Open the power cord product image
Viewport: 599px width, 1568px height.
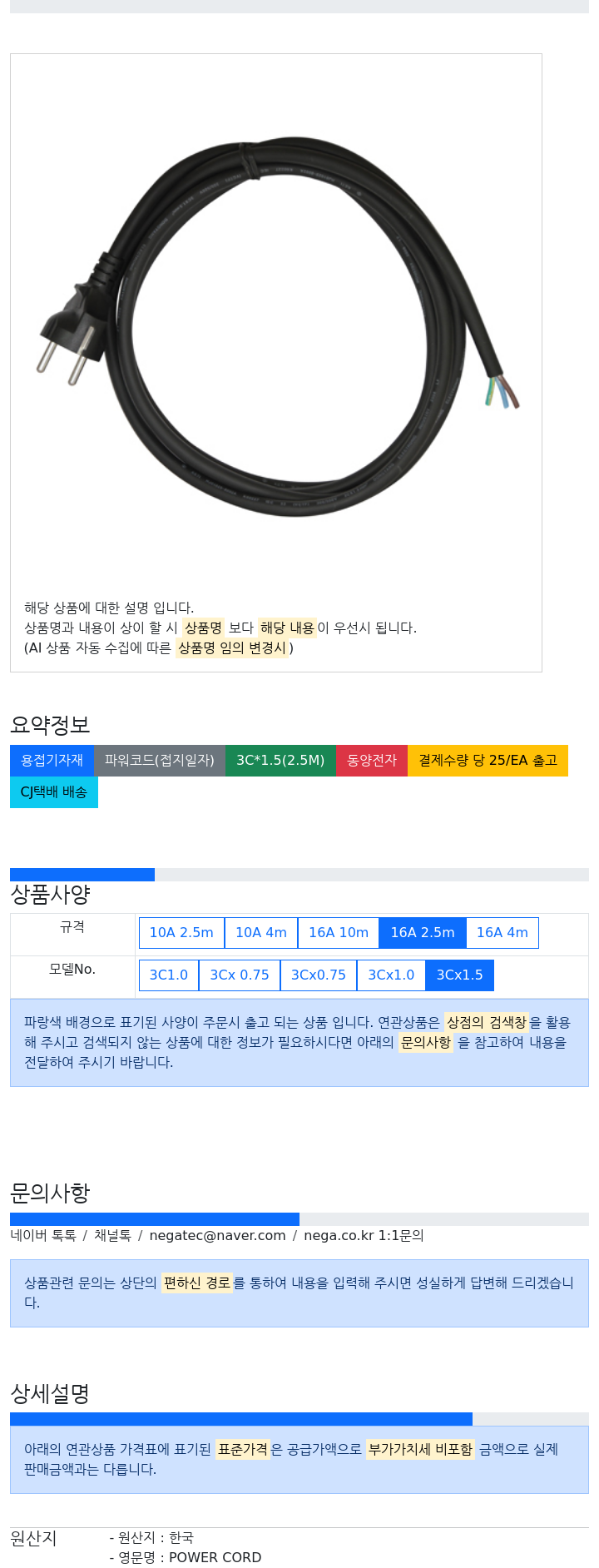point(277,326)
